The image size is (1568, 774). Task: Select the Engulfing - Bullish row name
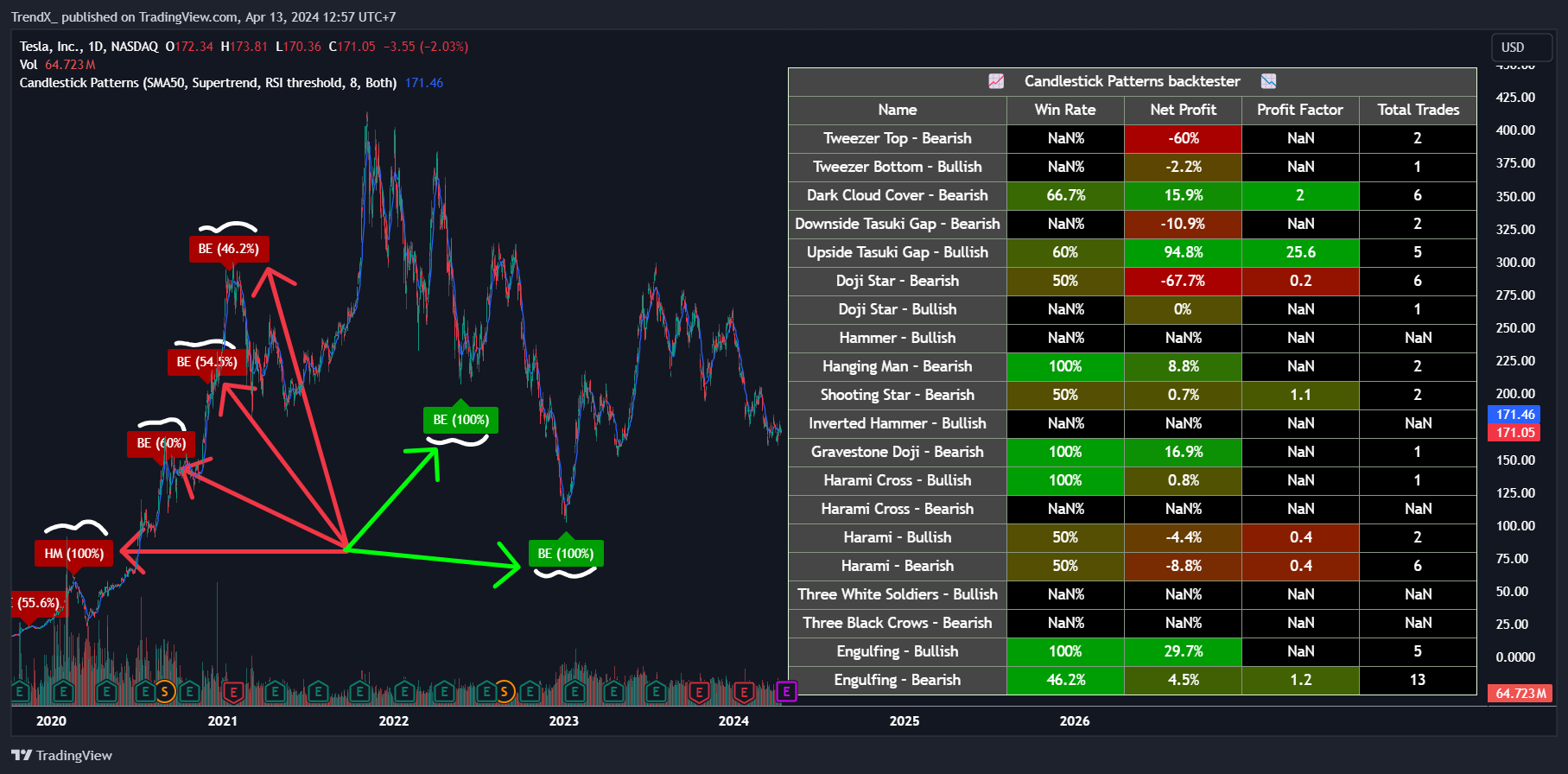(898, 651)
